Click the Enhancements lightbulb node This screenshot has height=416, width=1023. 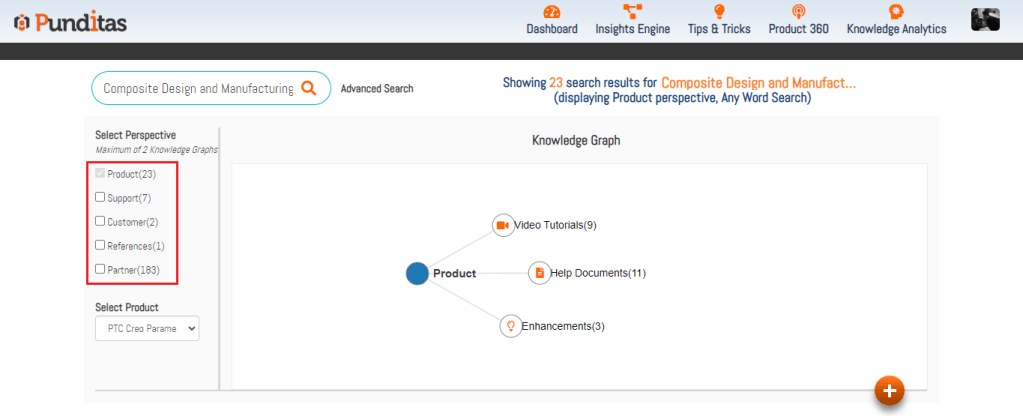point(510,326)
